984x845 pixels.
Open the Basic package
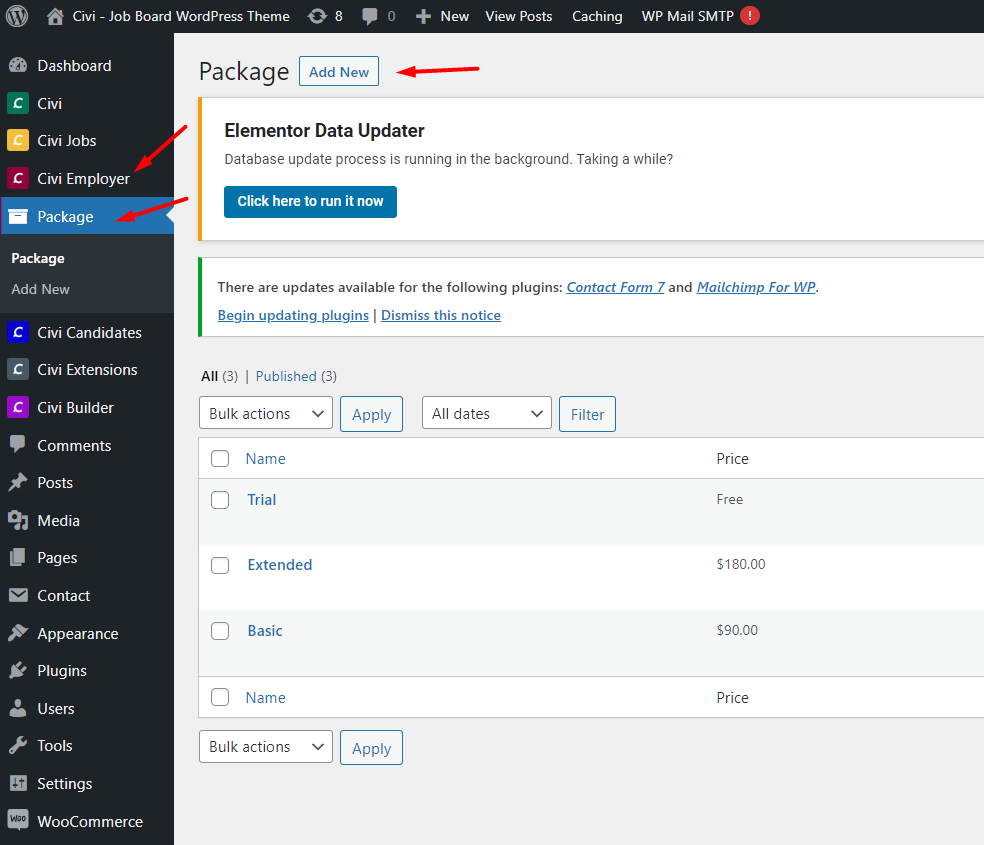265,630
